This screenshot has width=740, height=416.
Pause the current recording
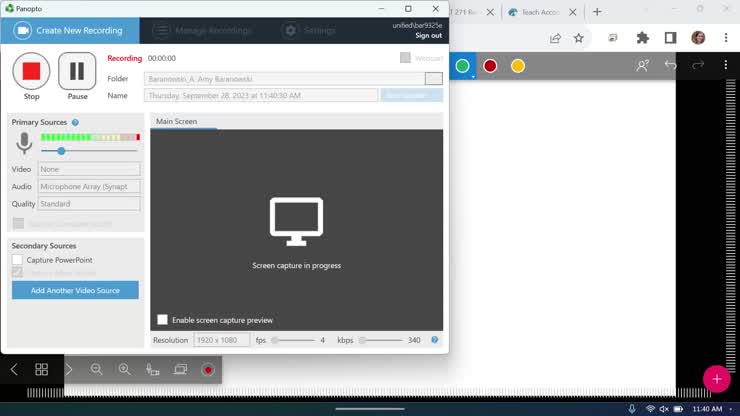pos(77,71)
